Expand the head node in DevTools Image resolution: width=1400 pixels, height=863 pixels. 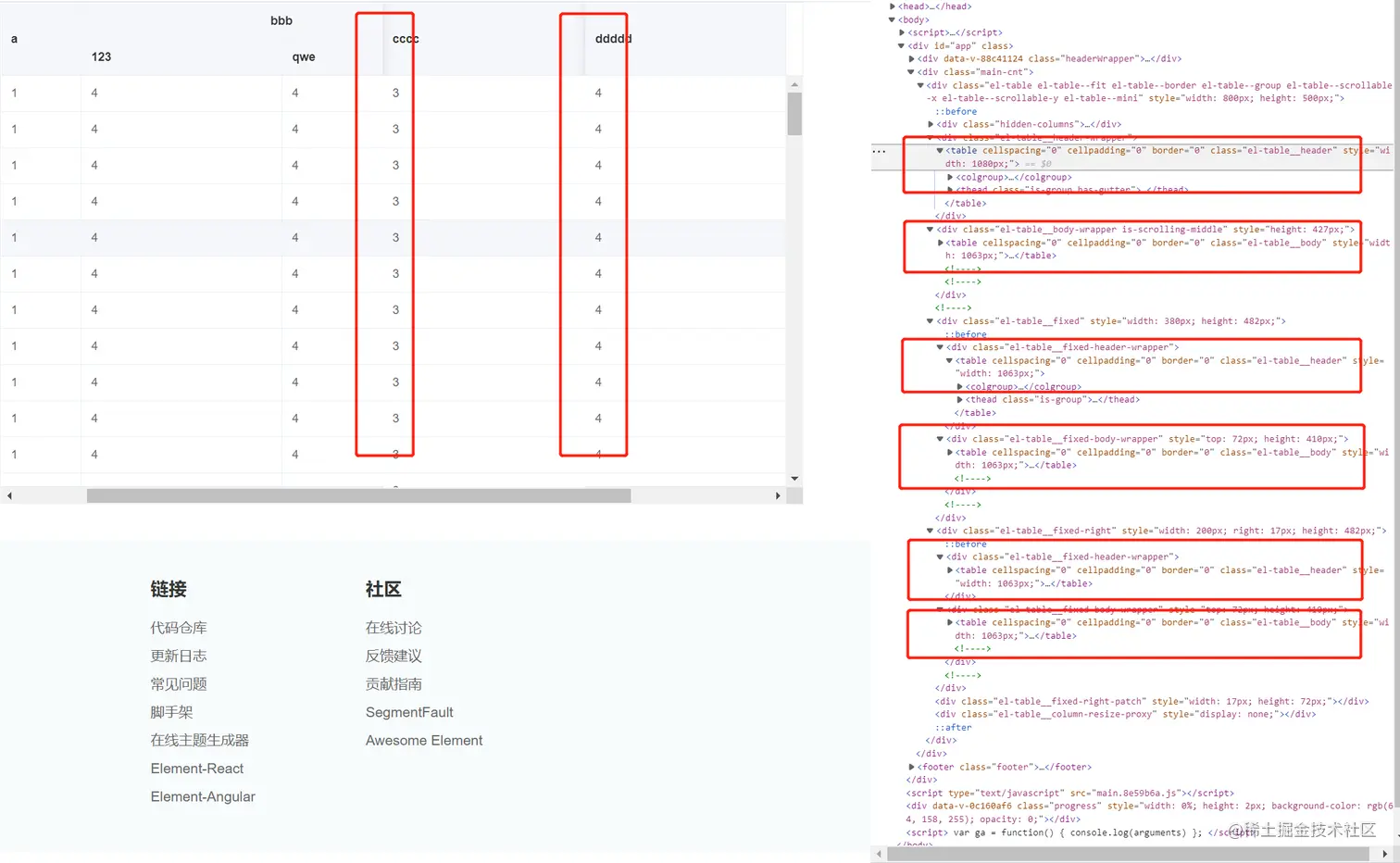[x=893, y=6]
